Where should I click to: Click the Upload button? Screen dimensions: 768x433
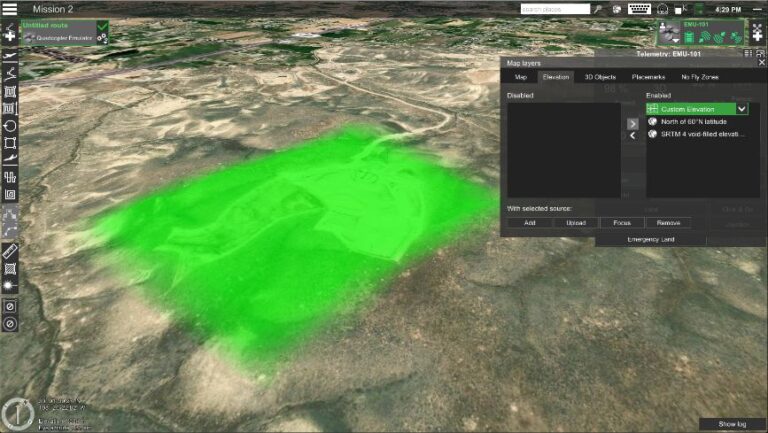pos(576,223)
